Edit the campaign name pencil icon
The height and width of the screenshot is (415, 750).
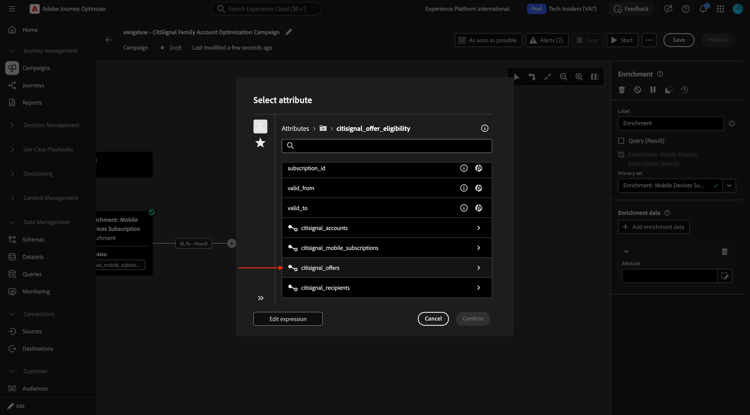[x=288, y=32]
